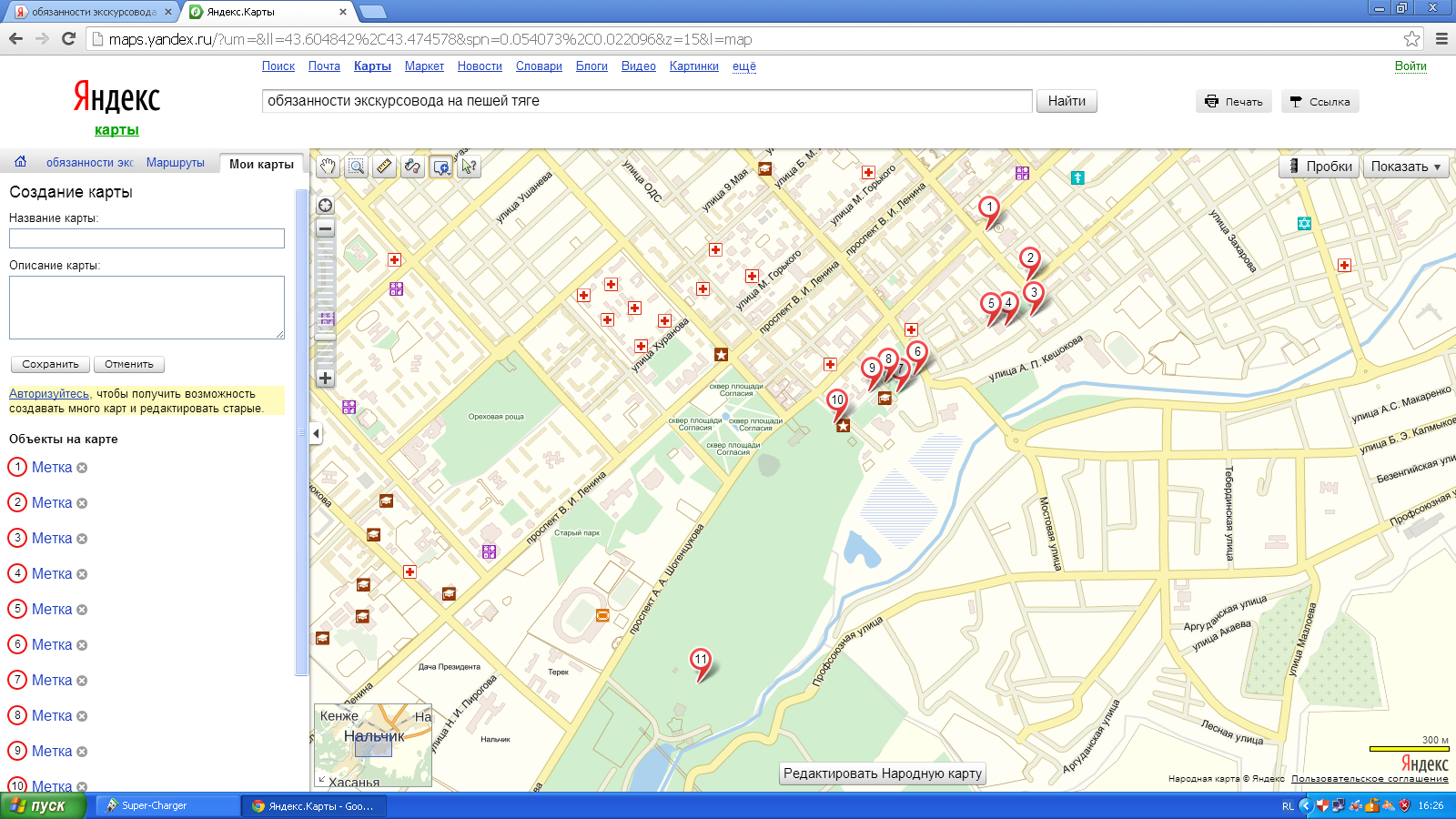Delete Метка 7 with its remove icon
Screen dimensions: 1456x819
82,681
